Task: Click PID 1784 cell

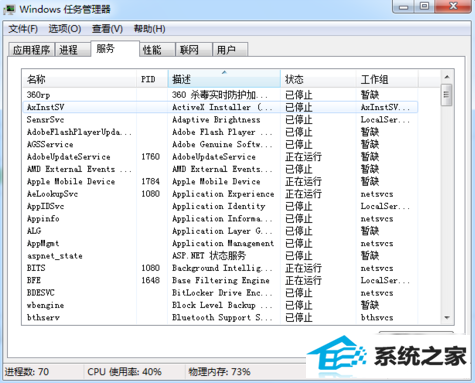Action: pyautogui.click(x=151, y=181)
